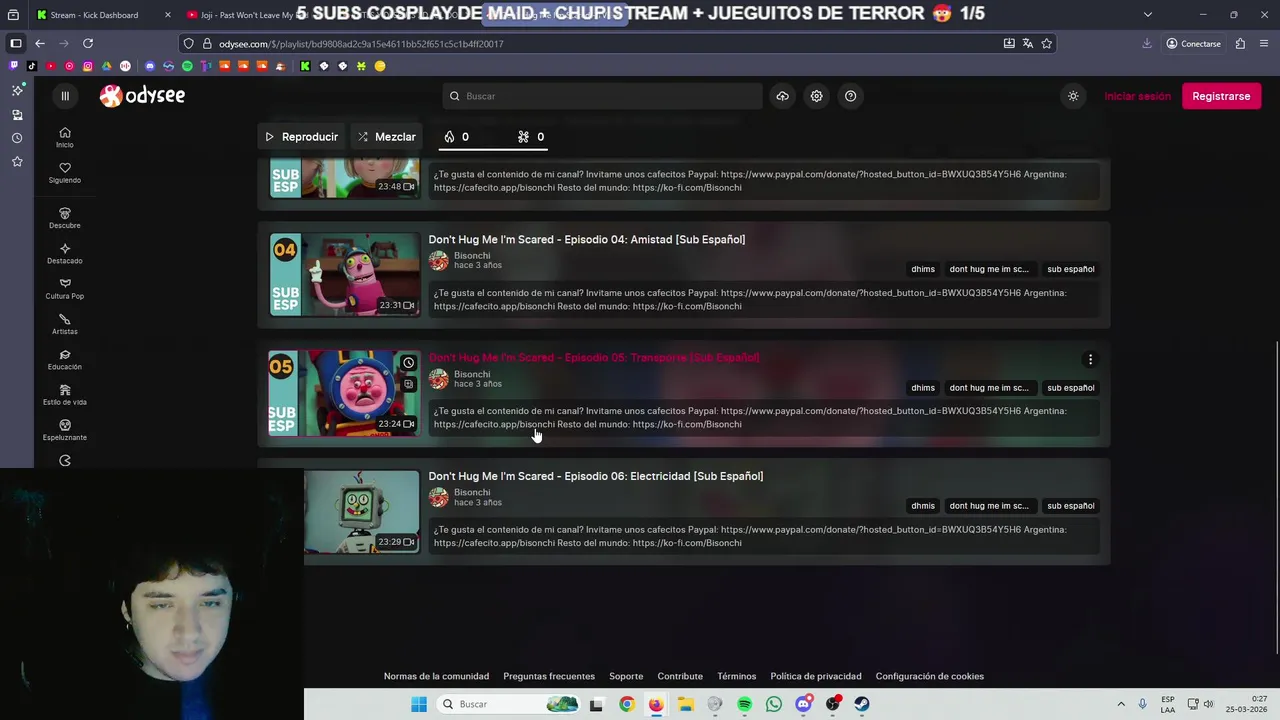Open Educación category in sidebar

65,360
